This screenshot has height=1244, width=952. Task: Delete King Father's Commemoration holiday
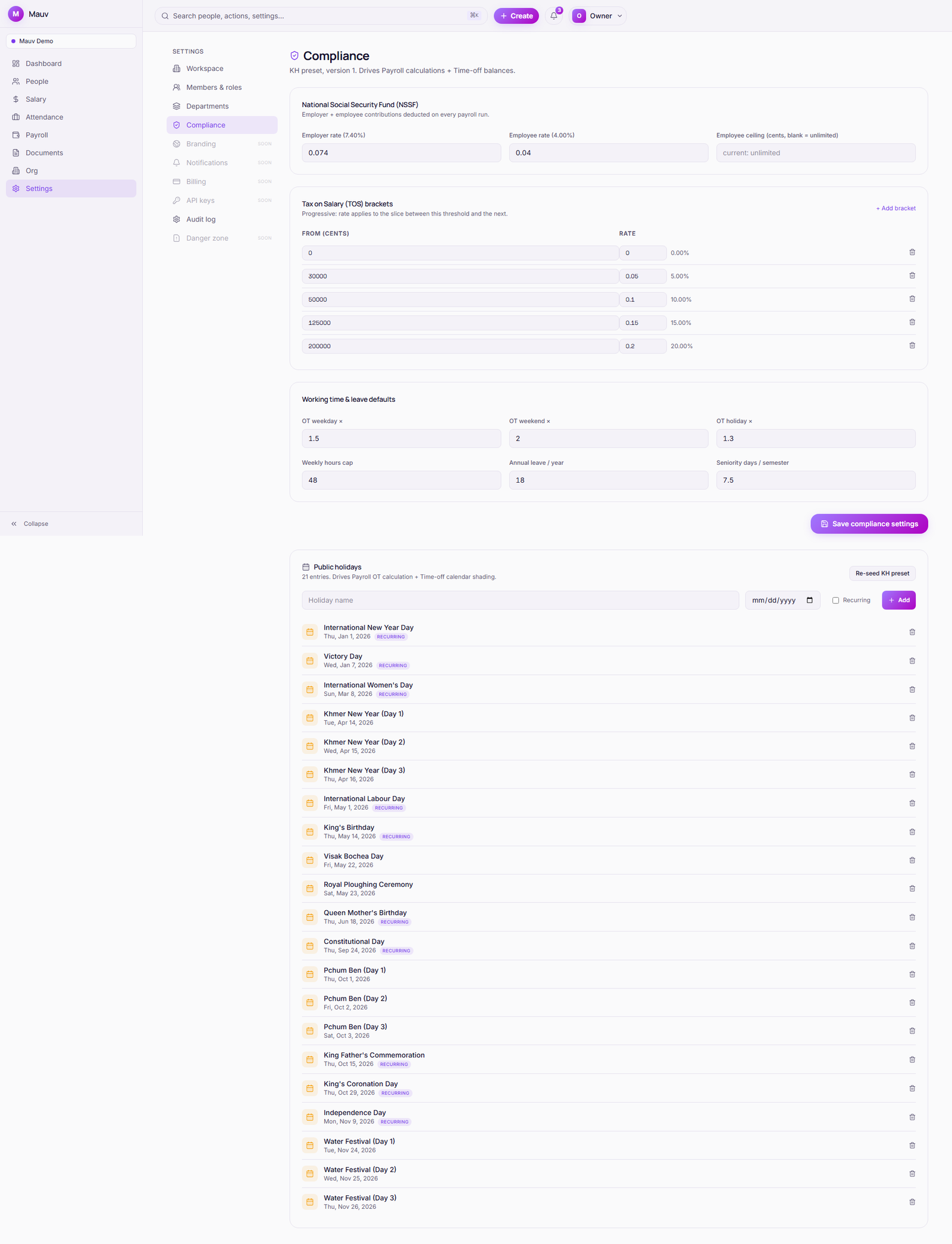(912, 1059)
